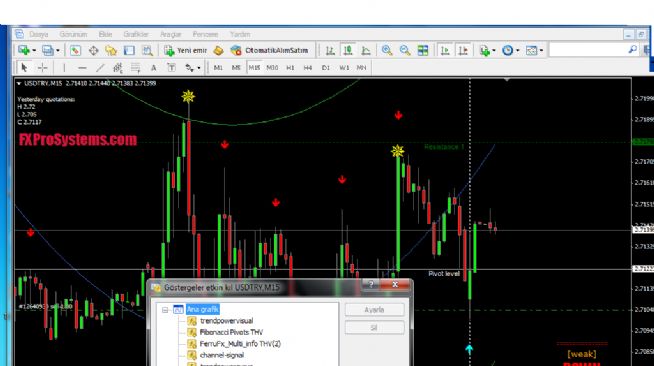Click Yeni emir new order button
Viewport: 654px width, 366px height.
pos(186,50)
